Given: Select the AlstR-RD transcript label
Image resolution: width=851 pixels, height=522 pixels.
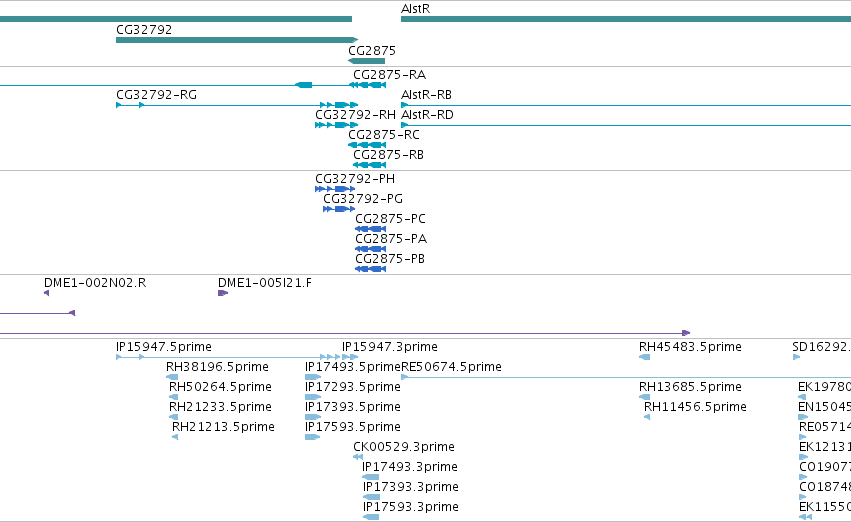Looking at the screenshot, I should pyautogui.click(x=427, y=115).
